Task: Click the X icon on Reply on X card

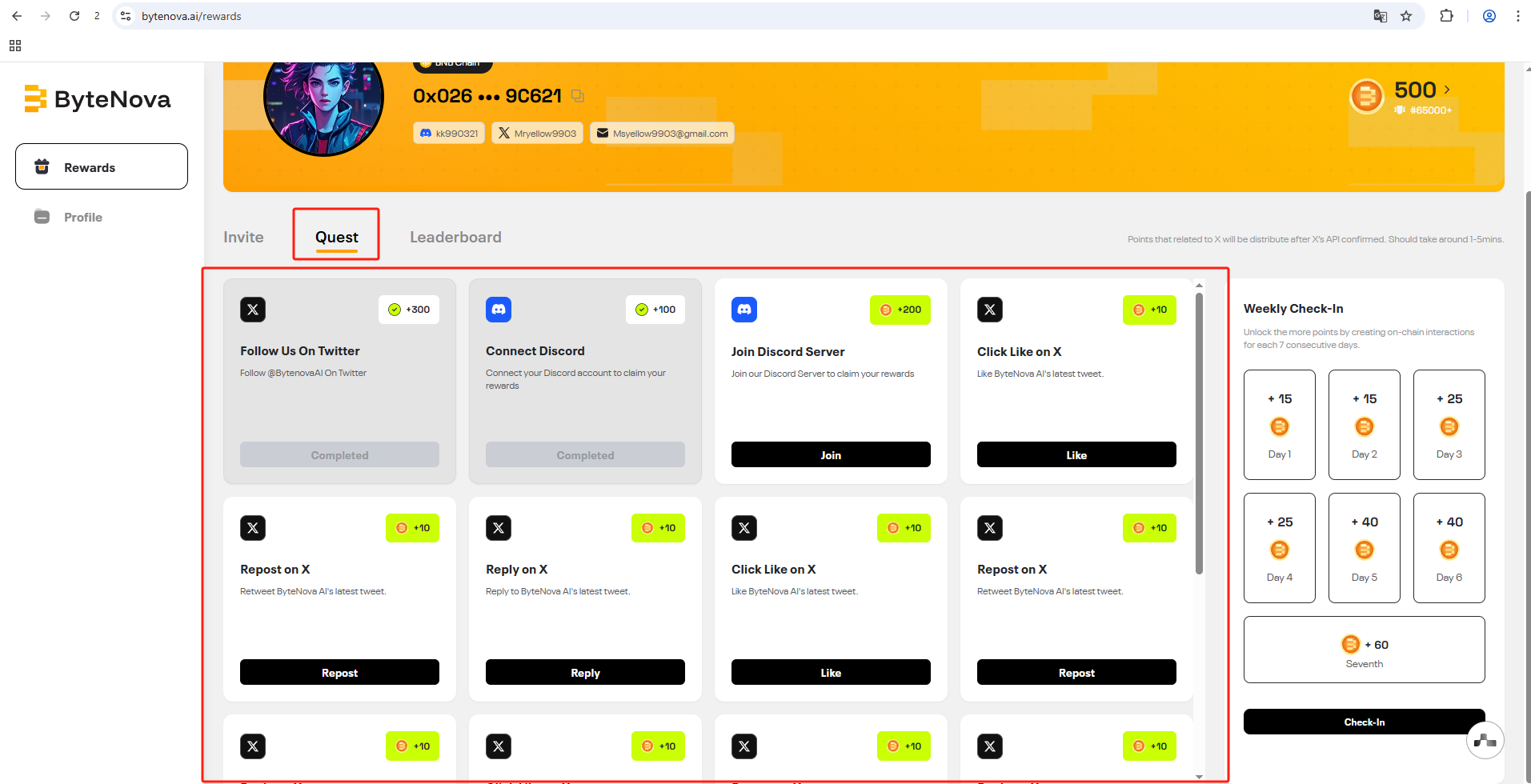Action: point(499,528)
